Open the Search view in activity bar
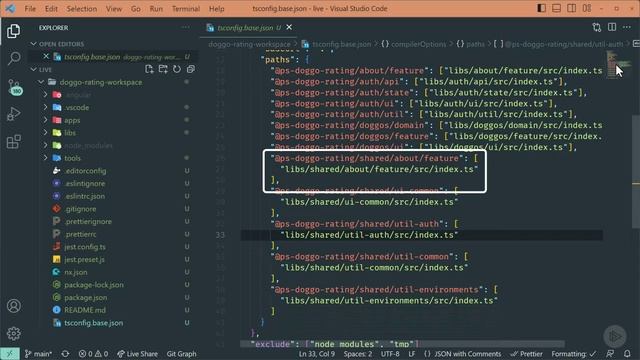The height and width of the screenshot is (360, 640). (14, 58)
